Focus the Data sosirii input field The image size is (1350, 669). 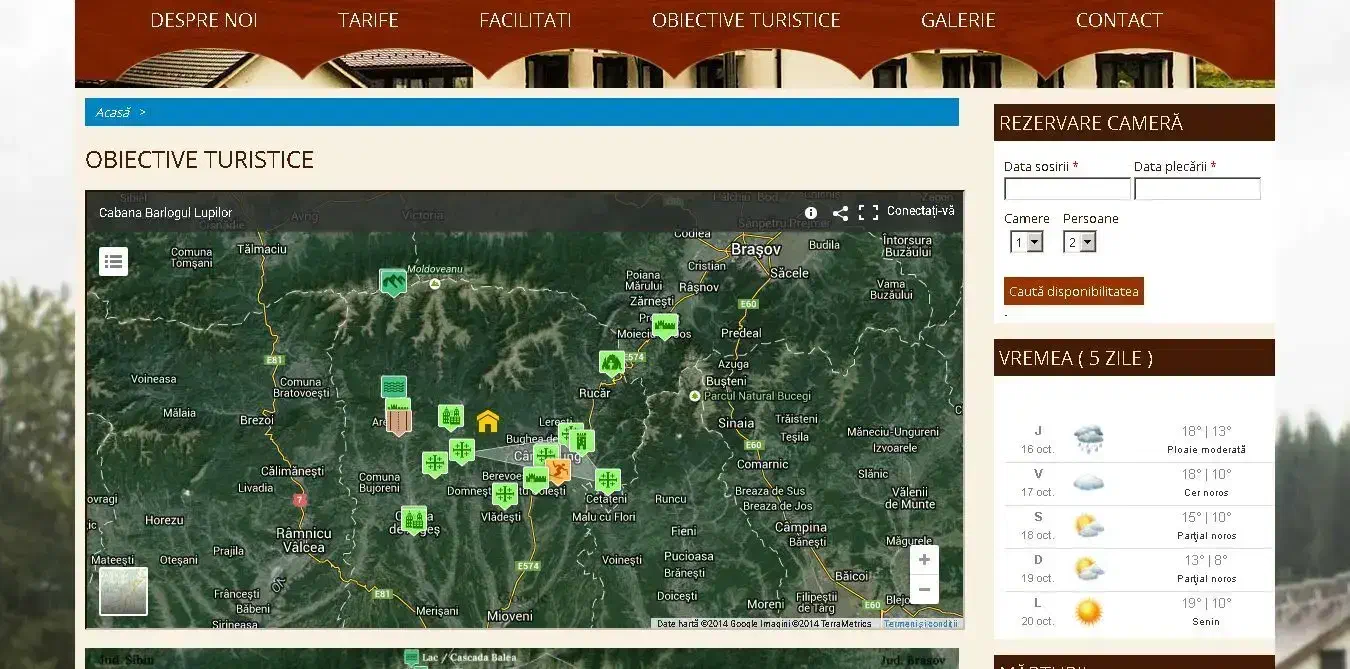point(1067,189)
